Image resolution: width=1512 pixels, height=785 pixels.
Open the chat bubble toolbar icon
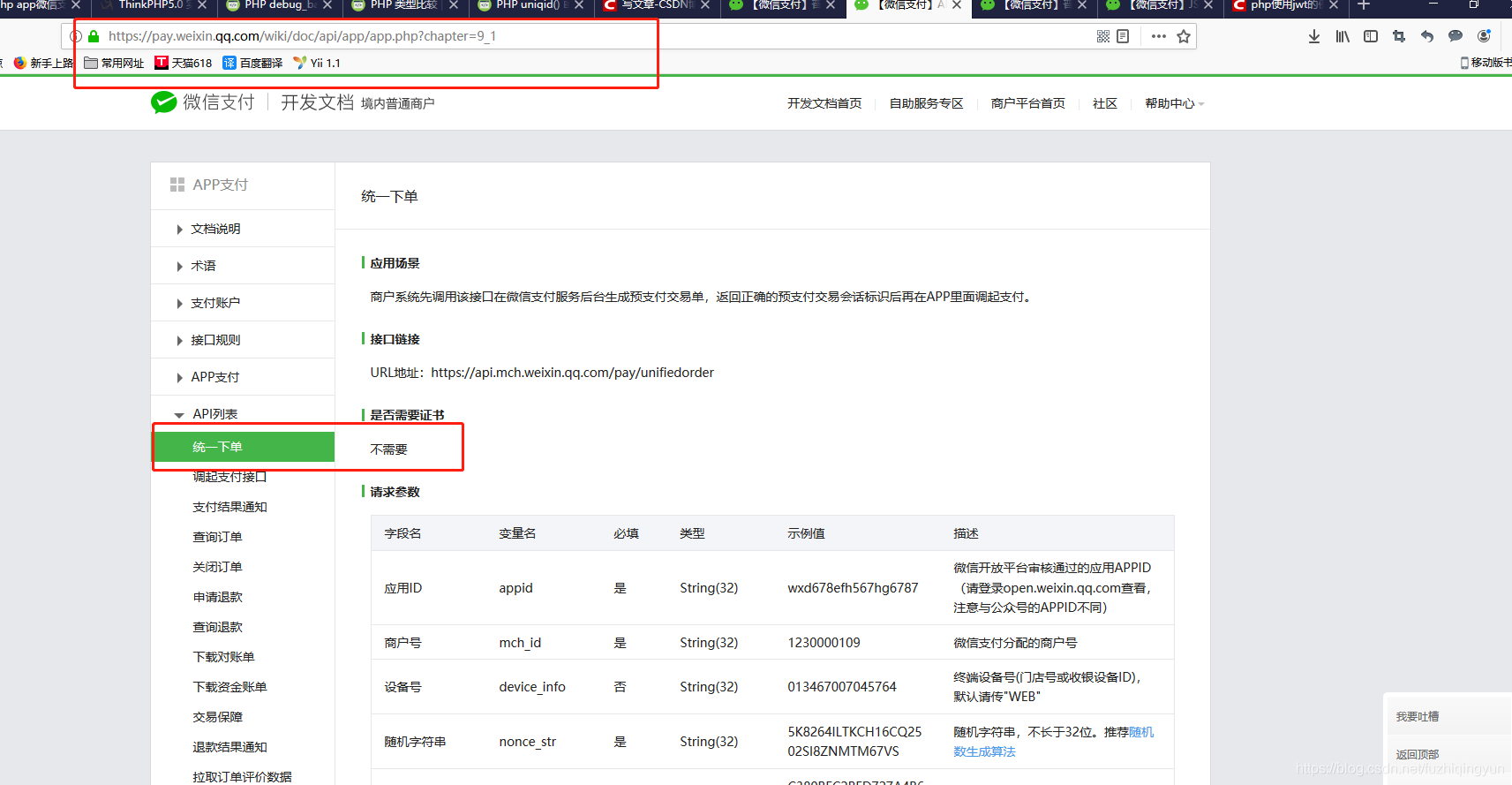coord(1456,36)
